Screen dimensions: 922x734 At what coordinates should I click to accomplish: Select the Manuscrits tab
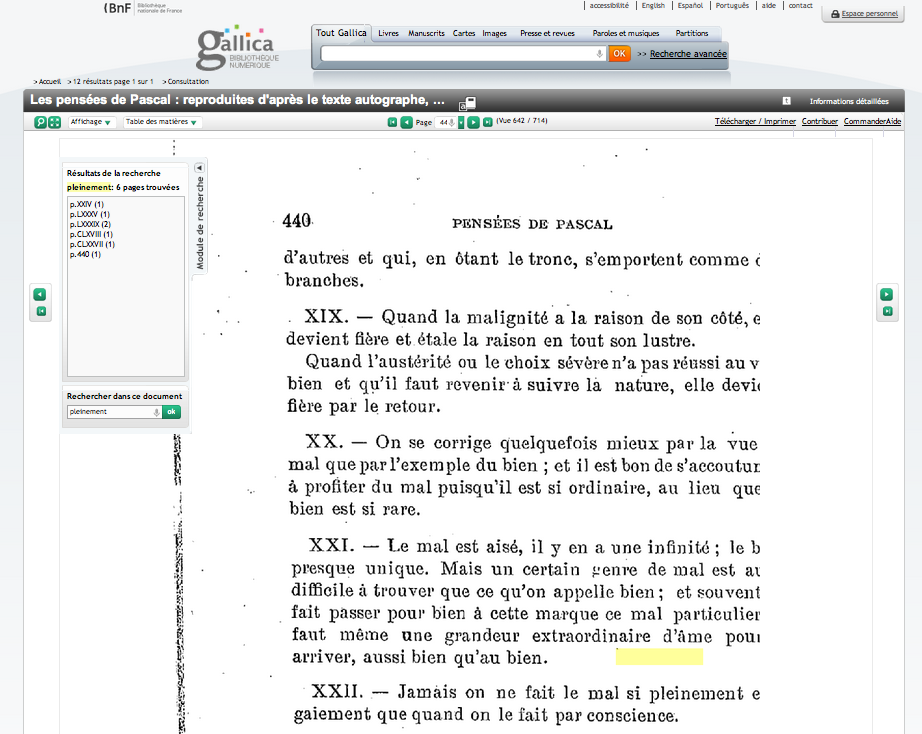pos(427,33)
